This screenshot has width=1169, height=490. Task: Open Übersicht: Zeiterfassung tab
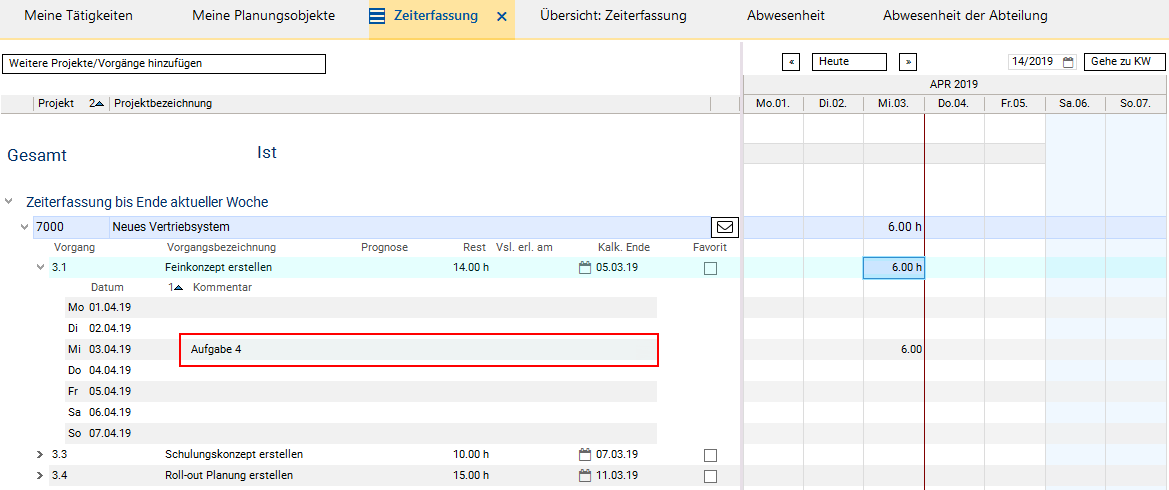coord(614,16)
